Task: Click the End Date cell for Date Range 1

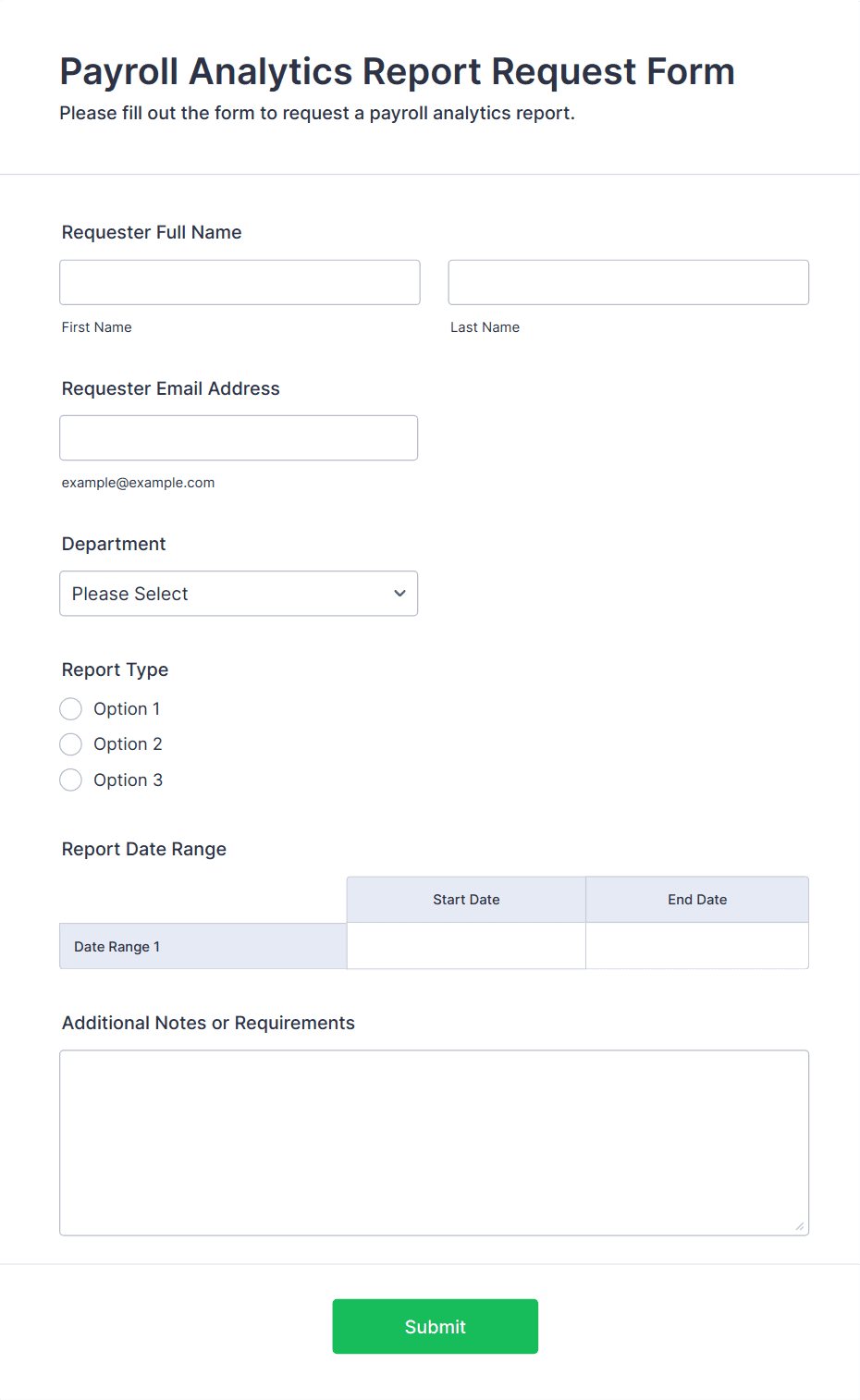Action: [x=696, y=946]
